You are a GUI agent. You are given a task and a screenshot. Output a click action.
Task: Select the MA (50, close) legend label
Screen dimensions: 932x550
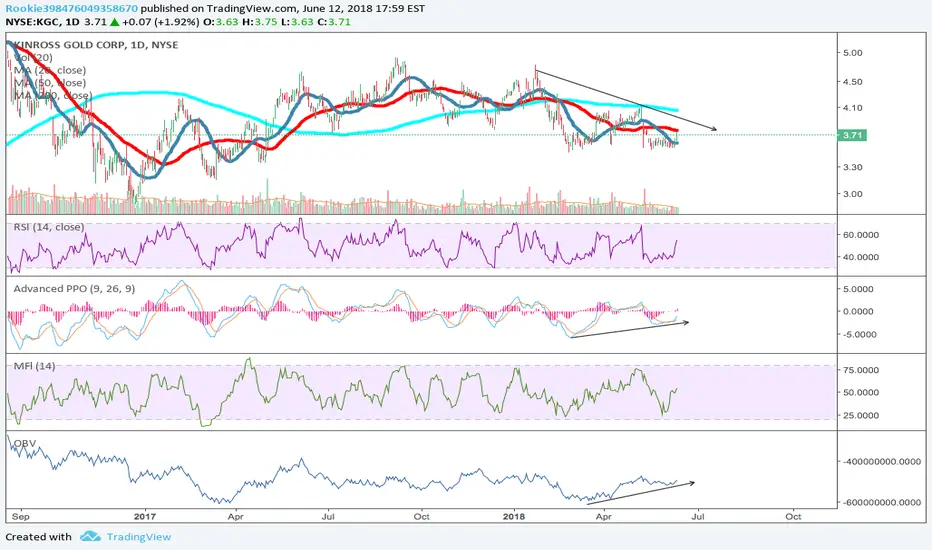[50, 83]
